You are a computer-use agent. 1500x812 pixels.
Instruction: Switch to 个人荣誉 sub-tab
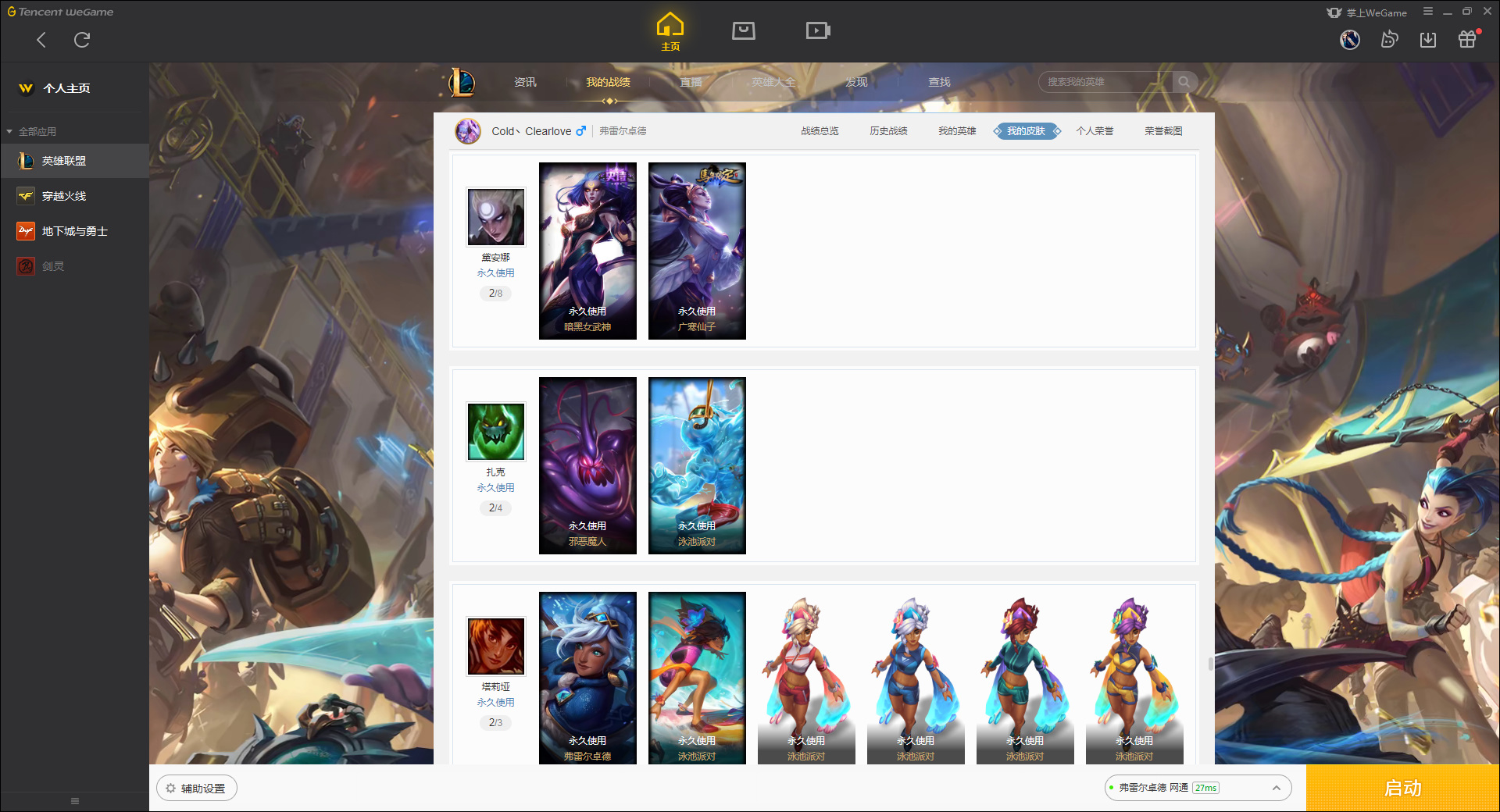1095,131
